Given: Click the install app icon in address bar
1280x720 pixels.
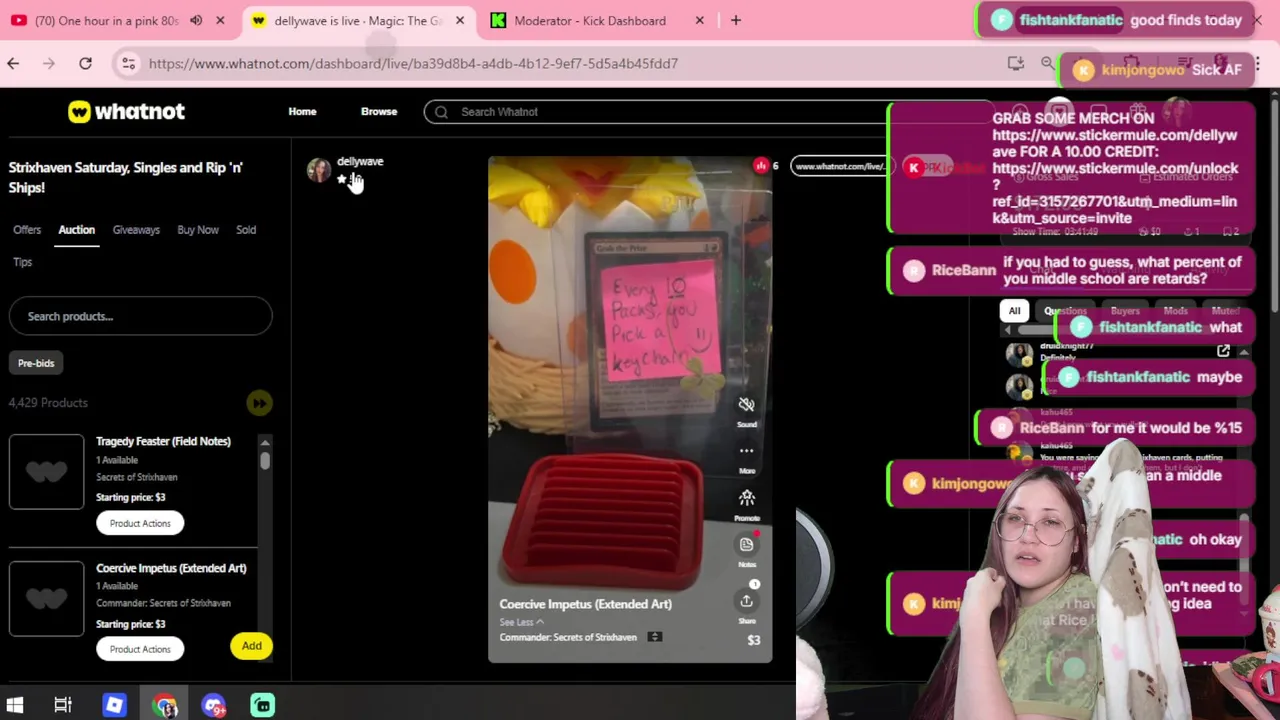Looking at the screenshot, I should [1015, 63].
